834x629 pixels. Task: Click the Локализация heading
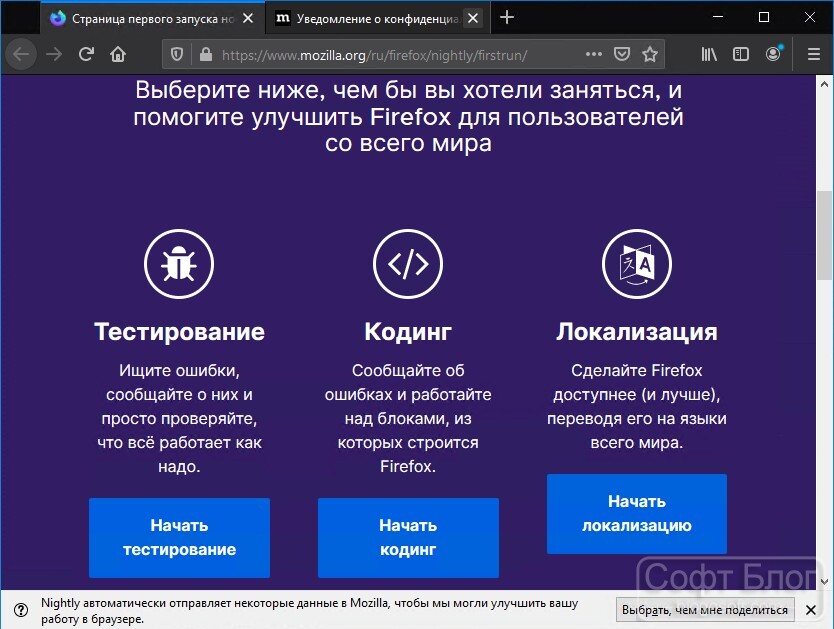point(637,332)
